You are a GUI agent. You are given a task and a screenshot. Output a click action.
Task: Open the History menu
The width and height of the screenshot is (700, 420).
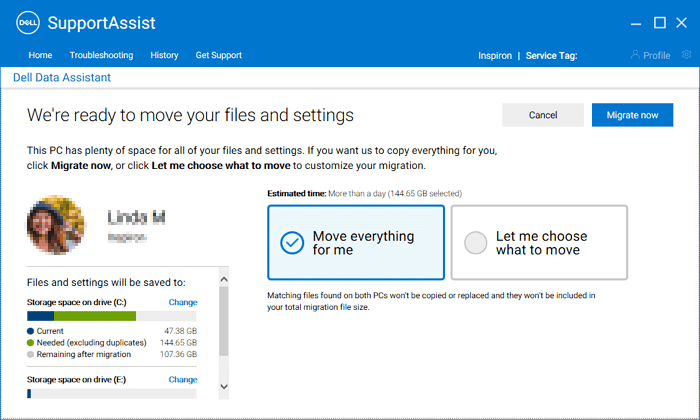(164, 55)
